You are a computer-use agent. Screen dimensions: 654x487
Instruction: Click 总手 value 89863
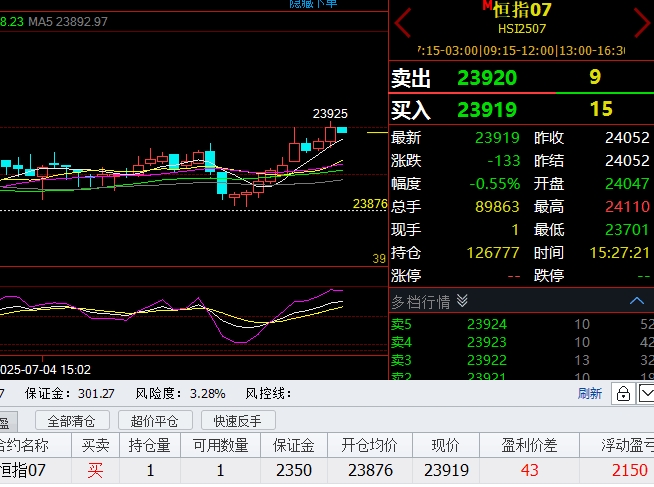[497, 206]
